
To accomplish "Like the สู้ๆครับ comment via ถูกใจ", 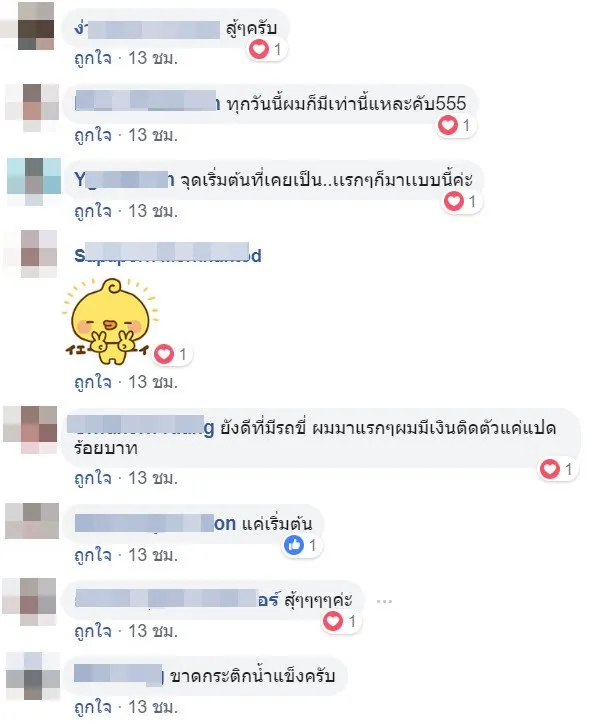I will click(93, 58).
